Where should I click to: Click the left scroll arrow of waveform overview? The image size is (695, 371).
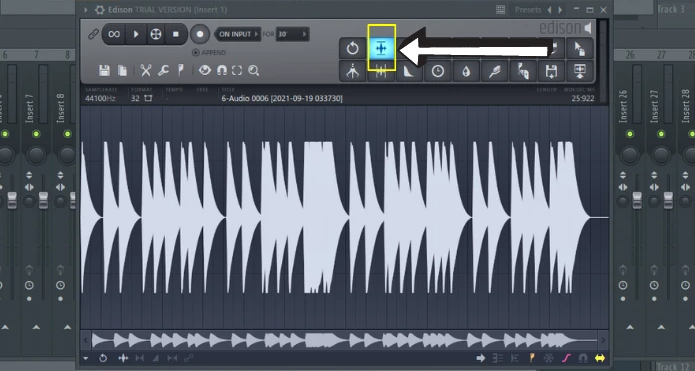click(x=86, y=340)
